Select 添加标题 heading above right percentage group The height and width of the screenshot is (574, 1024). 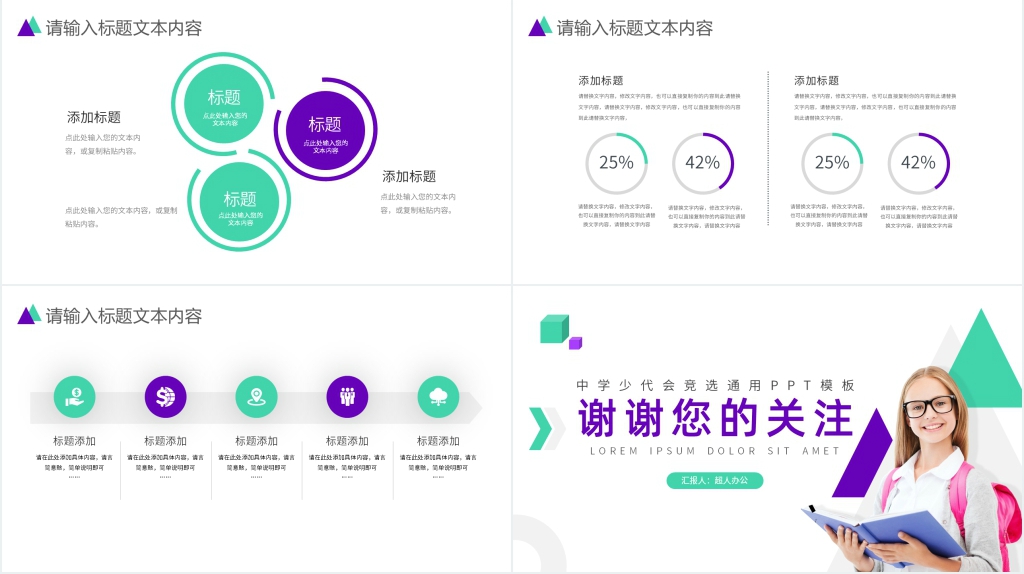(x=816, y=80)
